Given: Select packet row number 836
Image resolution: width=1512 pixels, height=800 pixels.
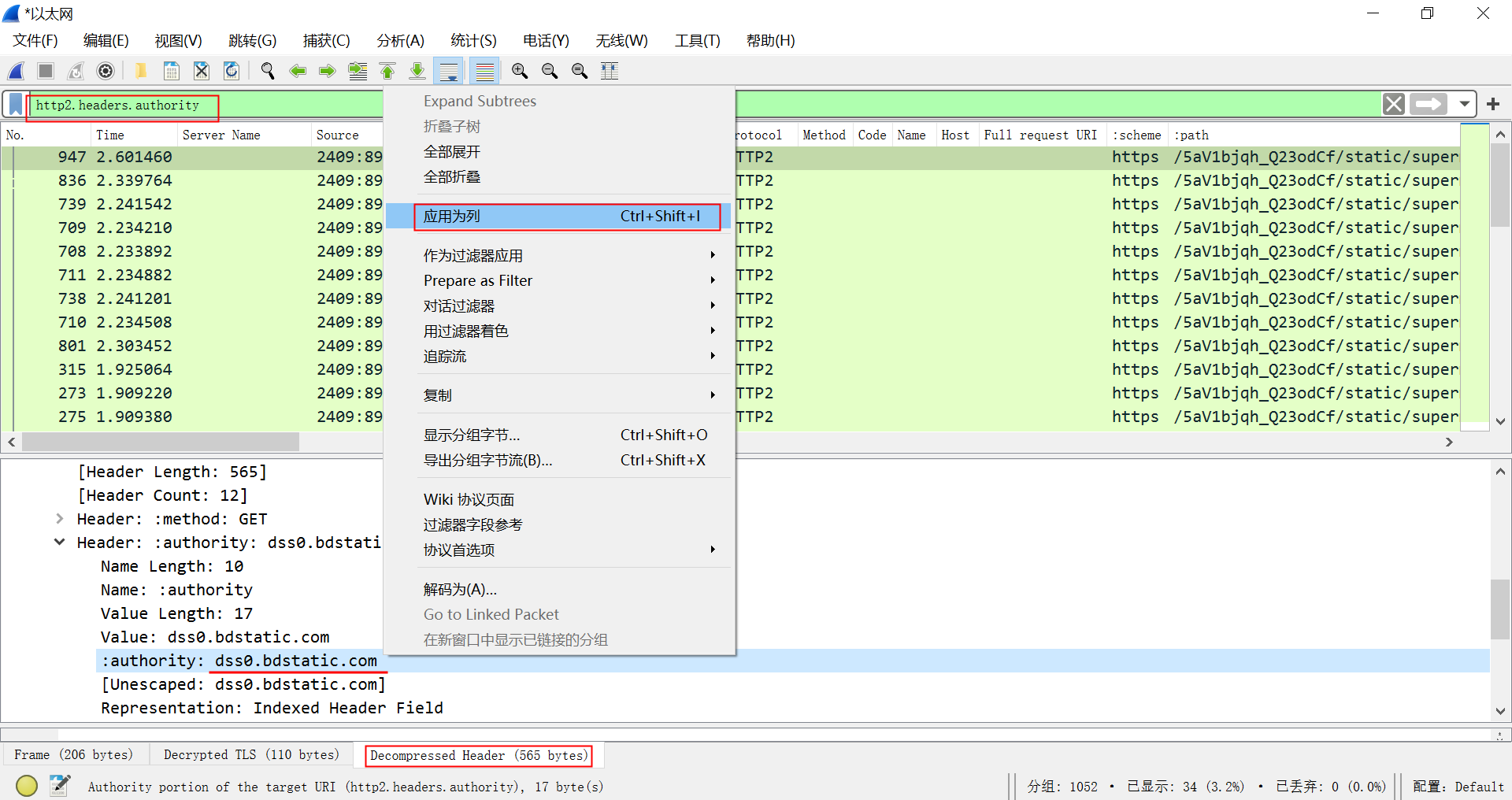Looking at the screenshot, I should pos(192,180).
